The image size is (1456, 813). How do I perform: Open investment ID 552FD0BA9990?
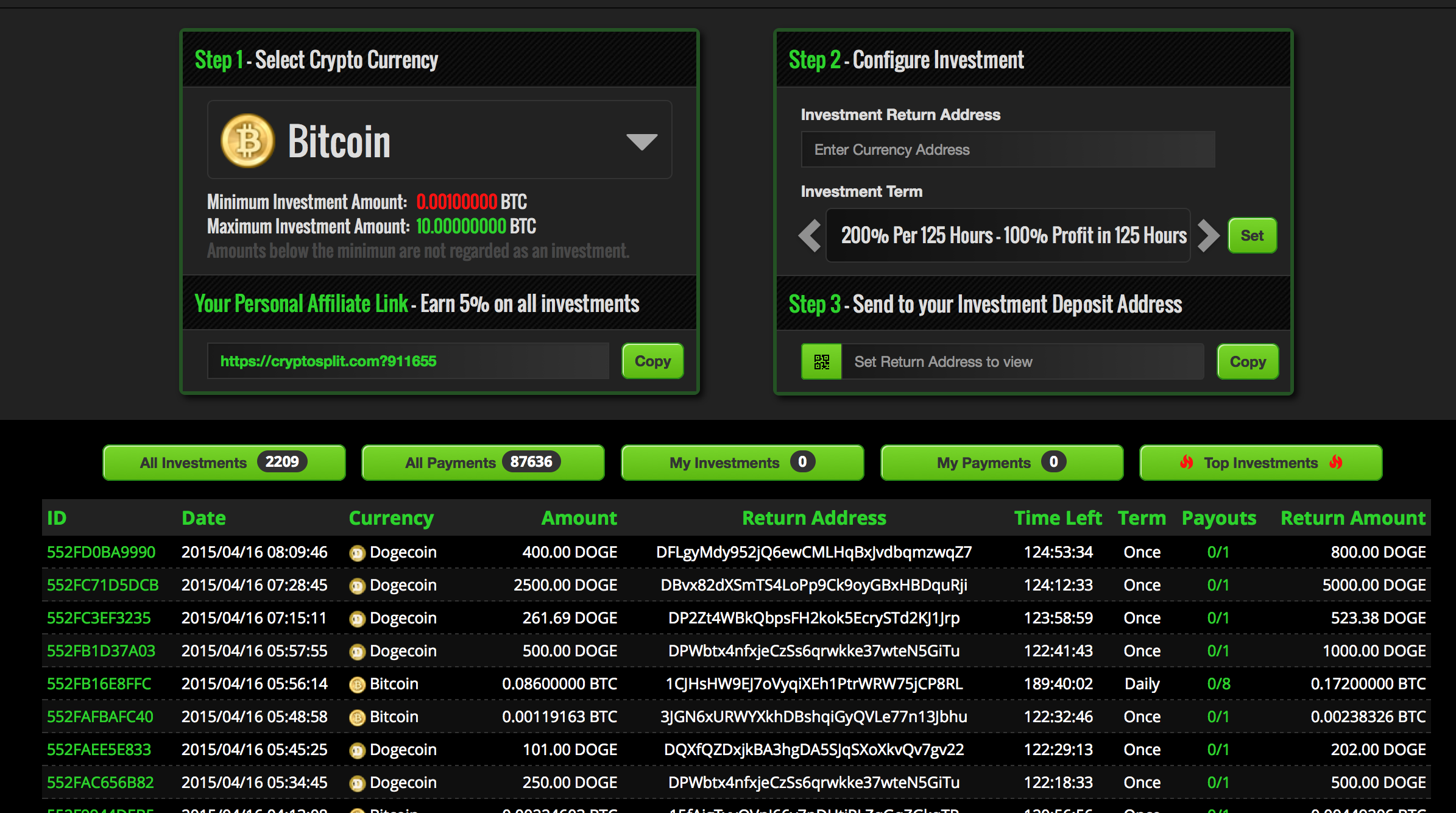coord(101,552)
